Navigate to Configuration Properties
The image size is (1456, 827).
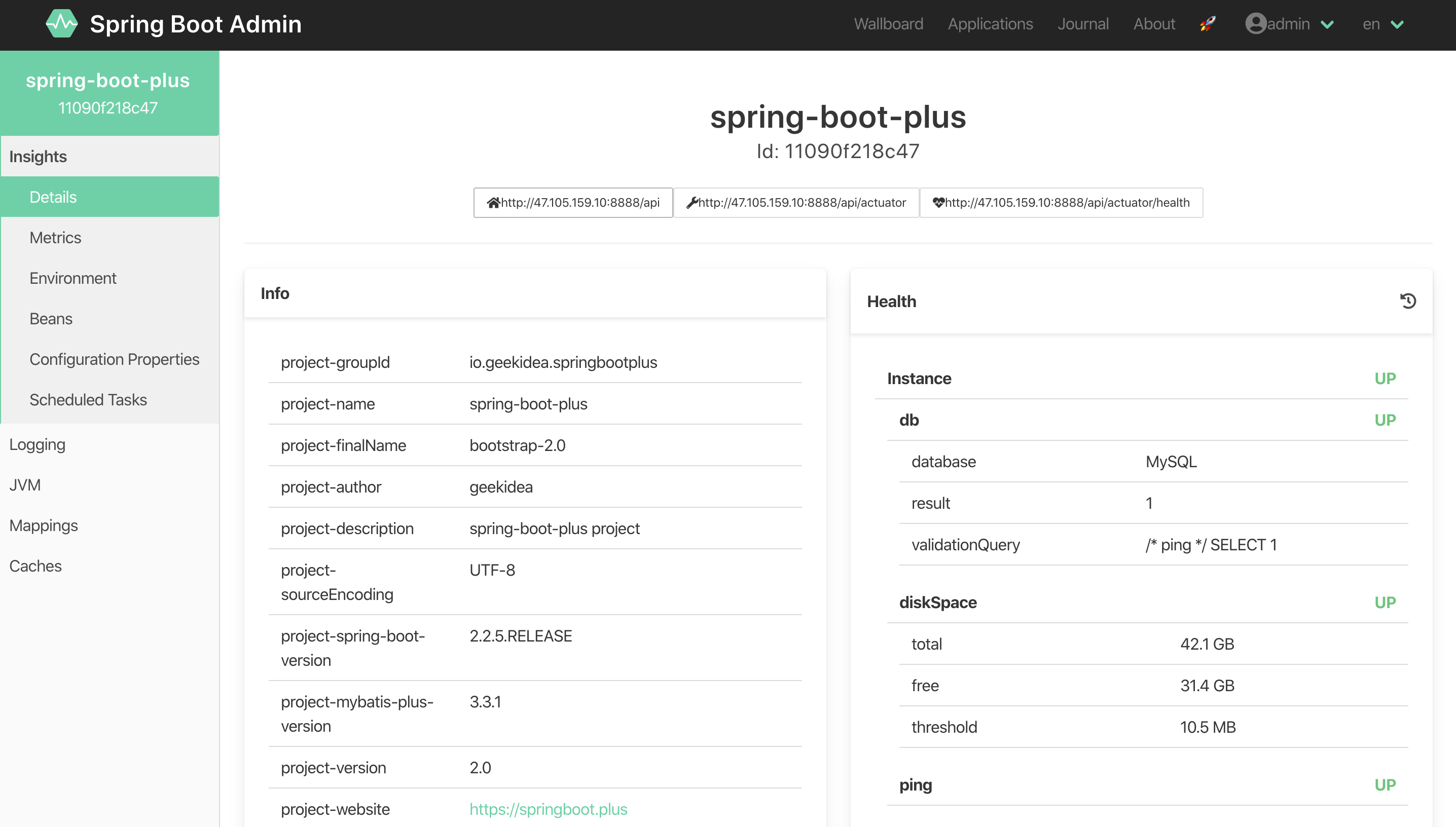[x=114, y=359]
